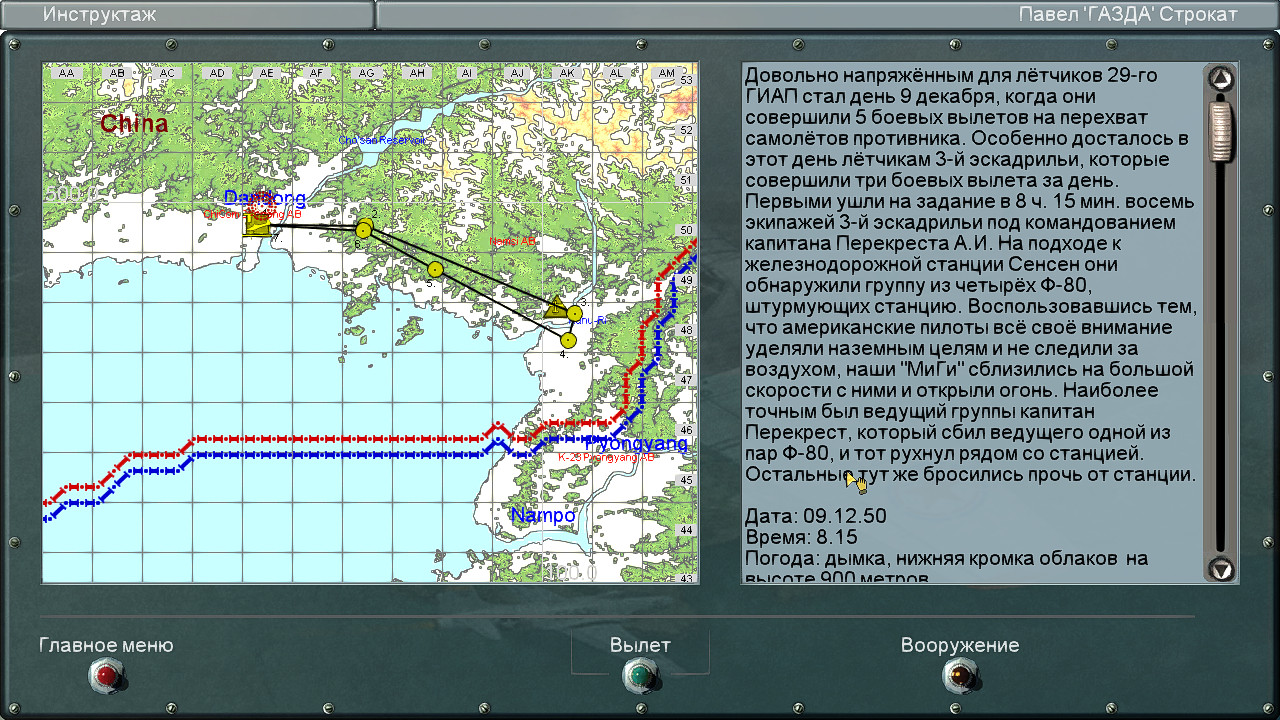Click row number 47 on map edge
1280x720 pixels.
[x=687, y=380]
